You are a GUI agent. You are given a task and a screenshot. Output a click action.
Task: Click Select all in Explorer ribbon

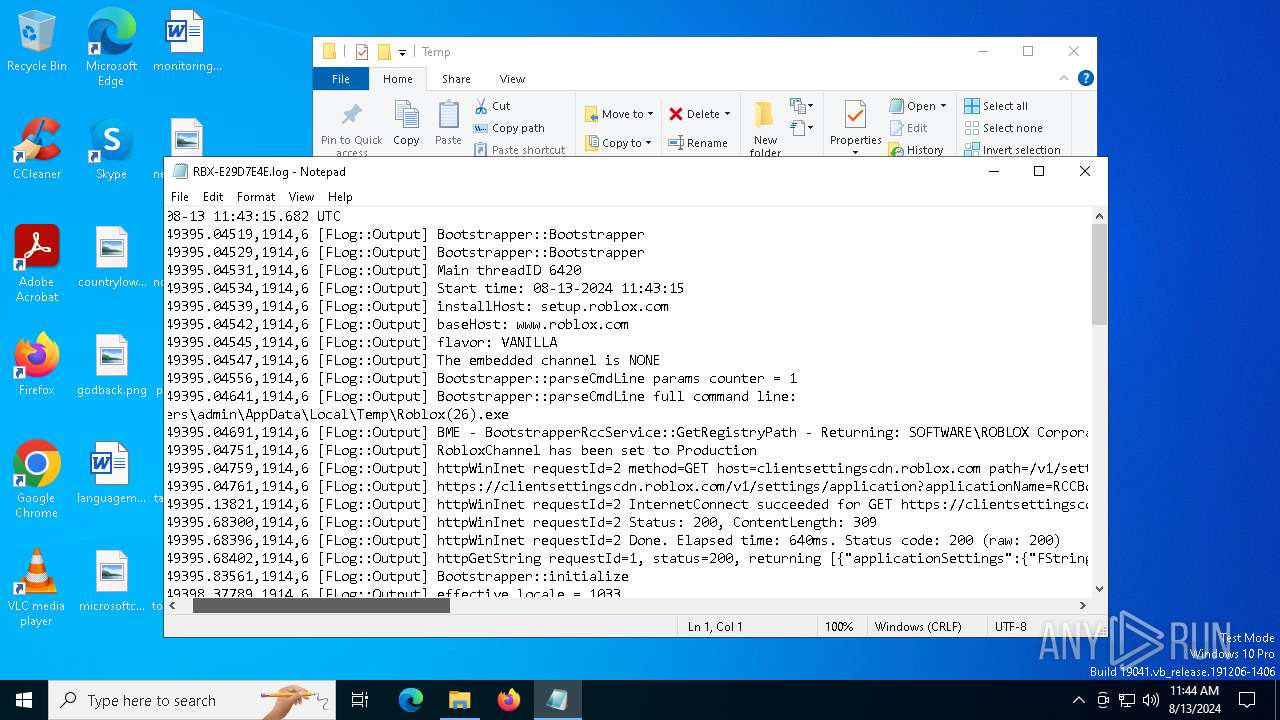coord(996,106)
